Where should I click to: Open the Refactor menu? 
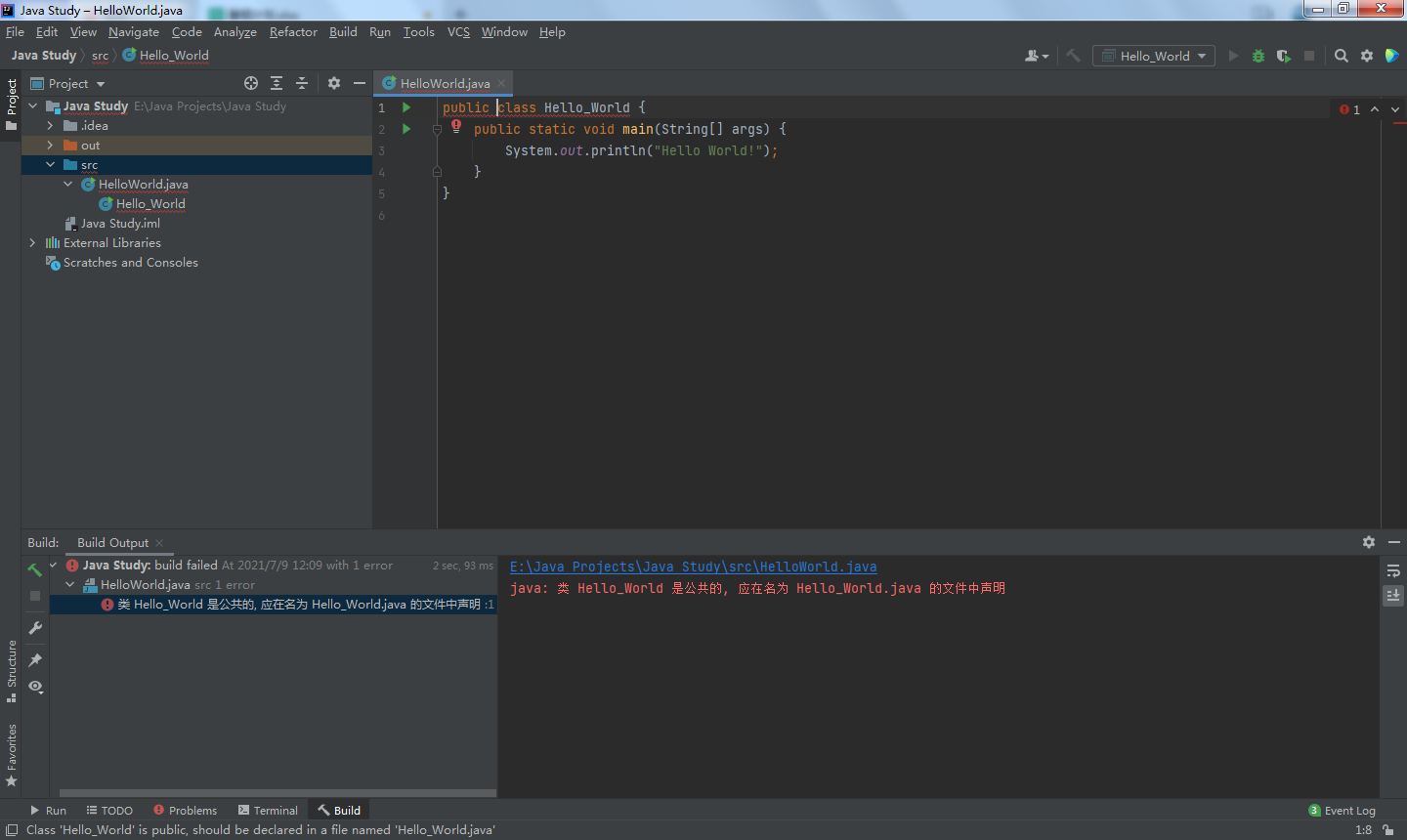(x=293, y=32)
